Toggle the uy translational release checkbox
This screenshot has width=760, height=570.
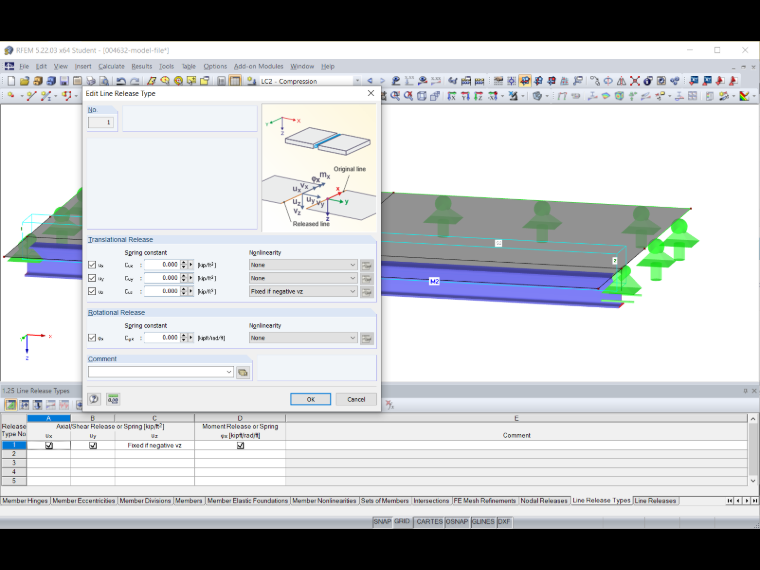point(92,278)
